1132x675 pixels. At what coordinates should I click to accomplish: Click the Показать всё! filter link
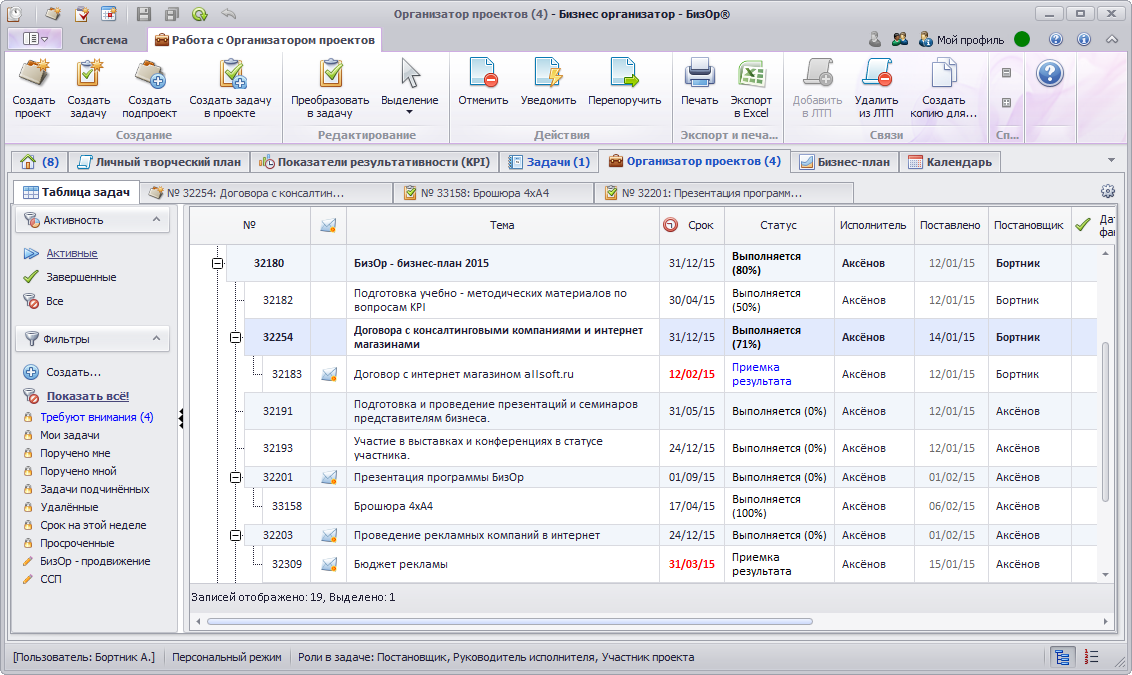[87, 396]
